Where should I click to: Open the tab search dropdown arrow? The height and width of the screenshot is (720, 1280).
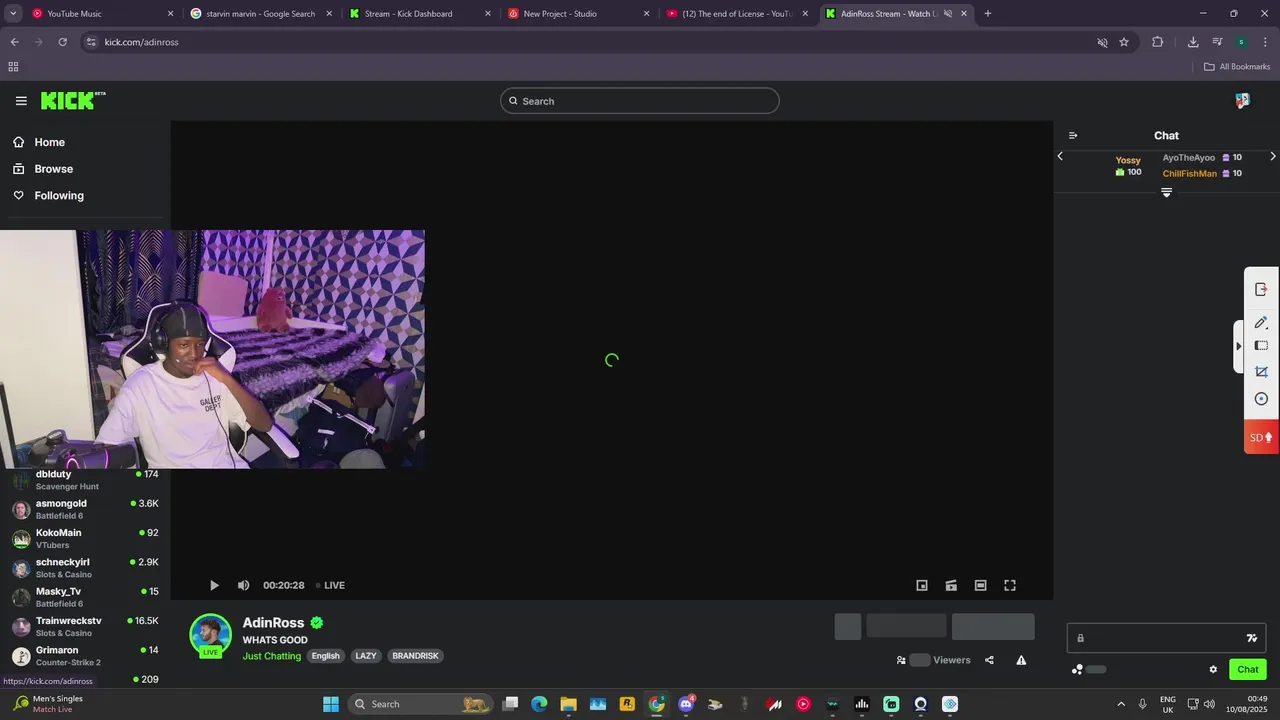point(13,14)
